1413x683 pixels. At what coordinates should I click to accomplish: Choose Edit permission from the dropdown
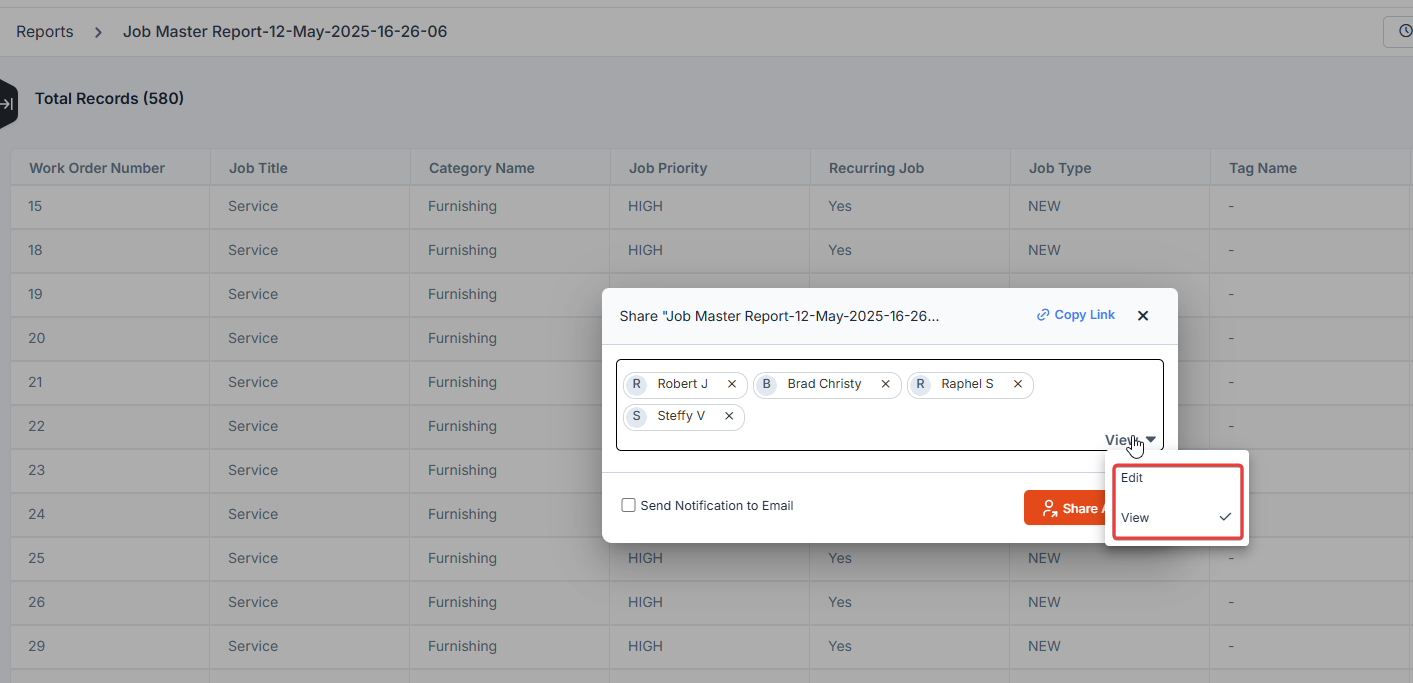tap(1178, 478)
